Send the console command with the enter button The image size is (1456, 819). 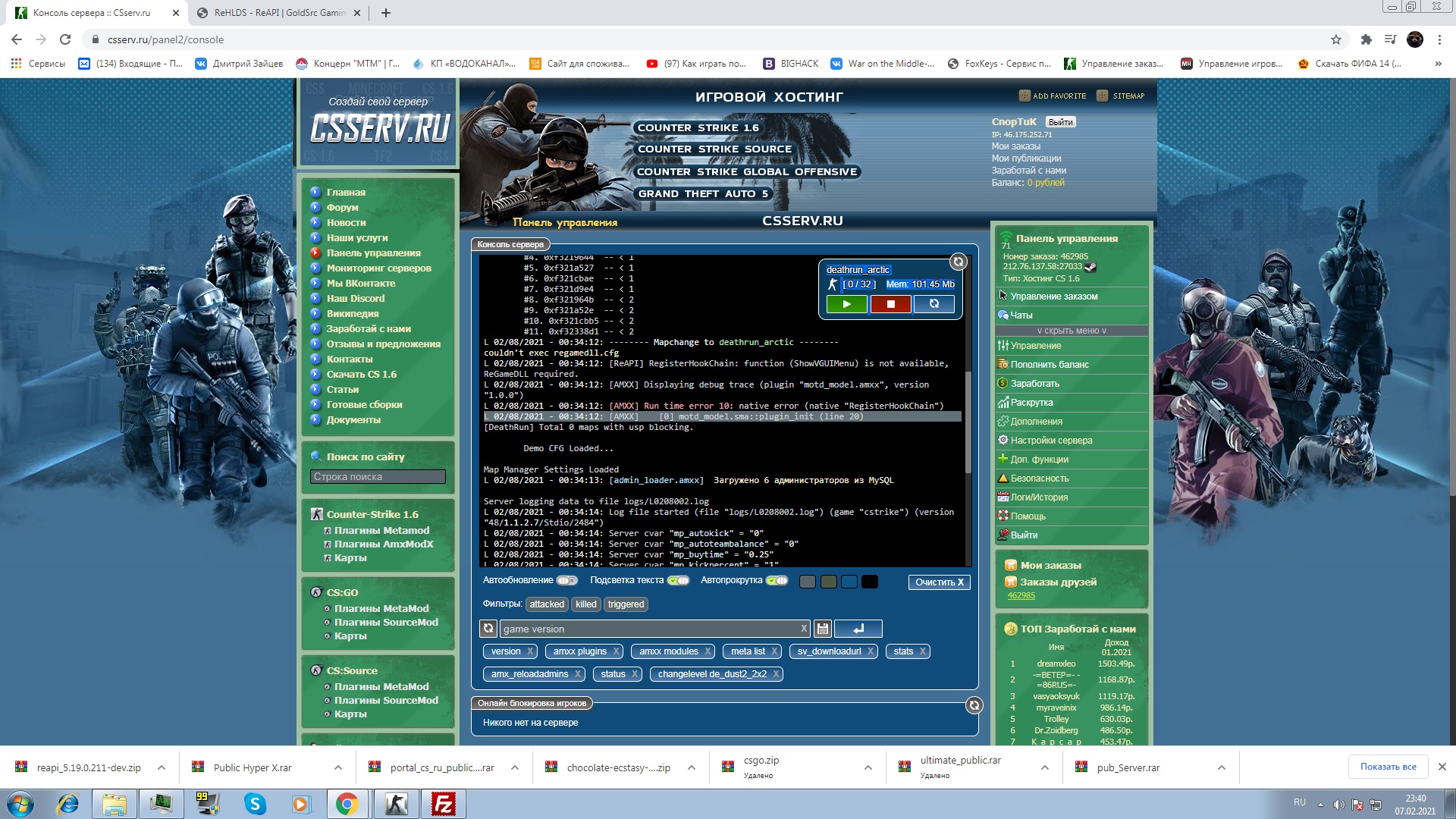pos(858,629)
